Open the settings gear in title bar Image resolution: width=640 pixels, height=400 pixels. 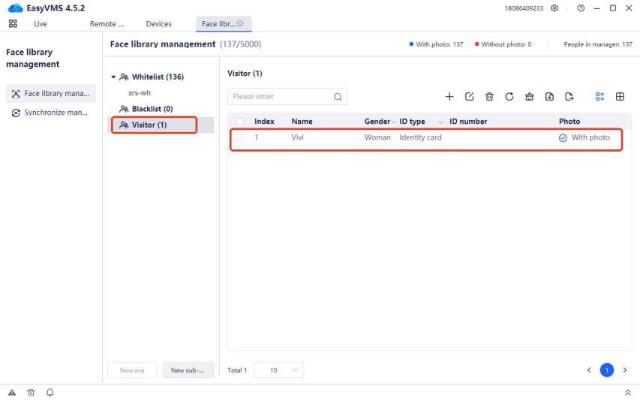click(555, 8)
